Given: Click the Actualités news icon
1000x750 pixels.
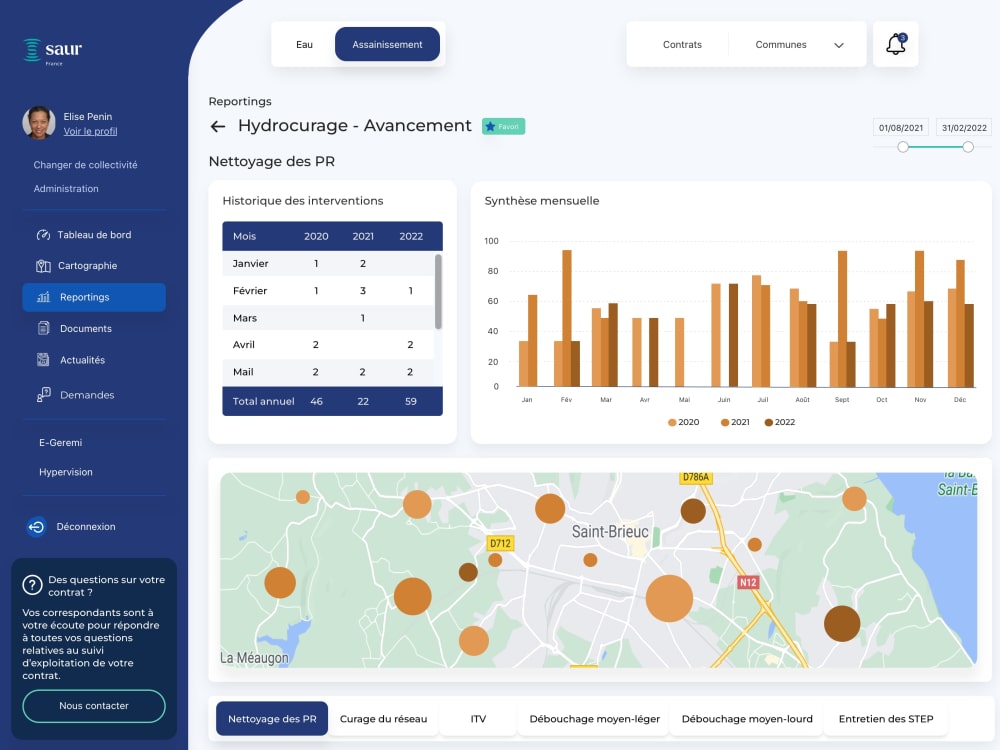Looking at the screenshot, I should pyautogui.click(x=43, y=360).
